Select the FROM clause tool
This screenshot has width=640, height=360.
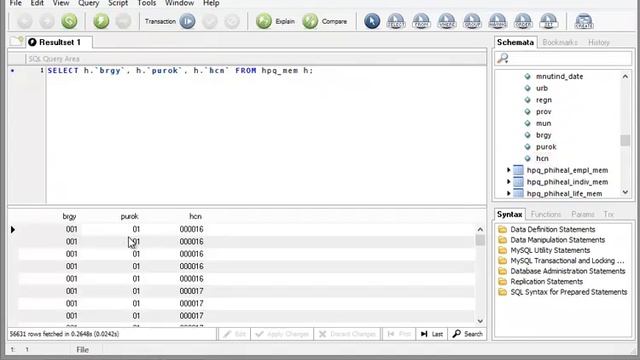(421, 21)
